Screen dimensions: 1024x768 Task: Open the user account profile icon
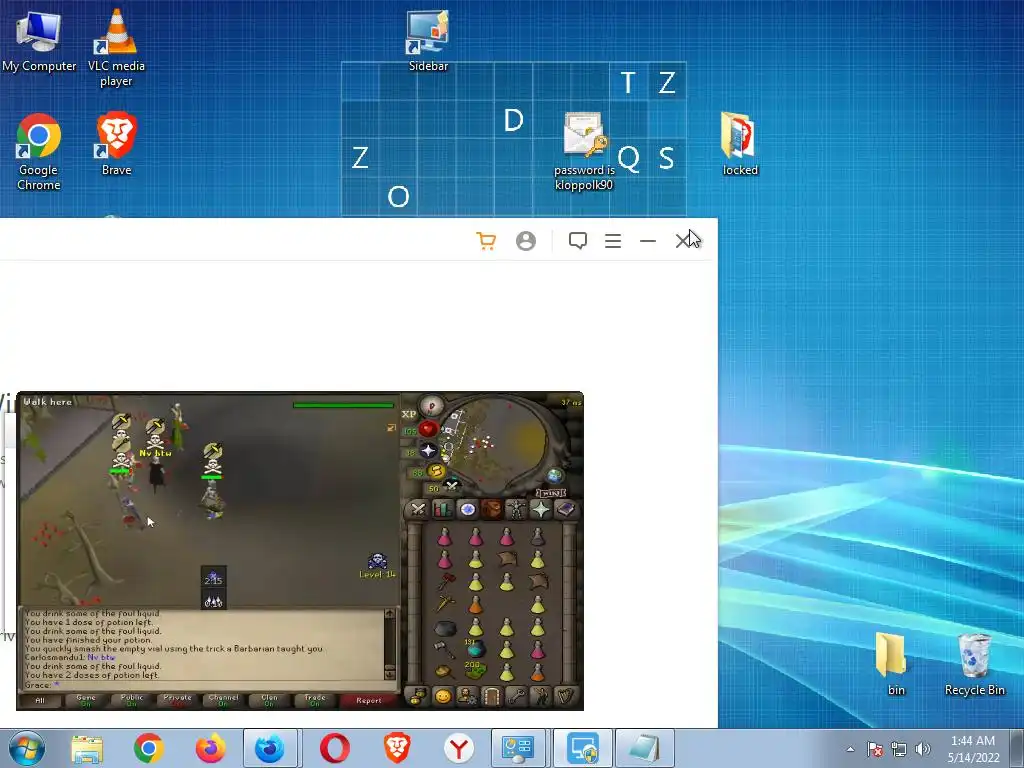pos(526,241)
